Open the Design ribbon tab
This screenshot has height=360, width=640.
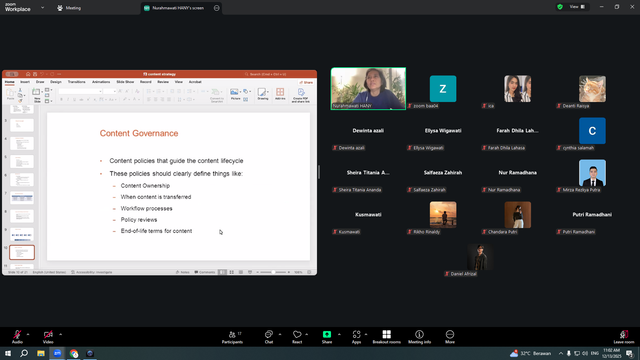point(56,82)
